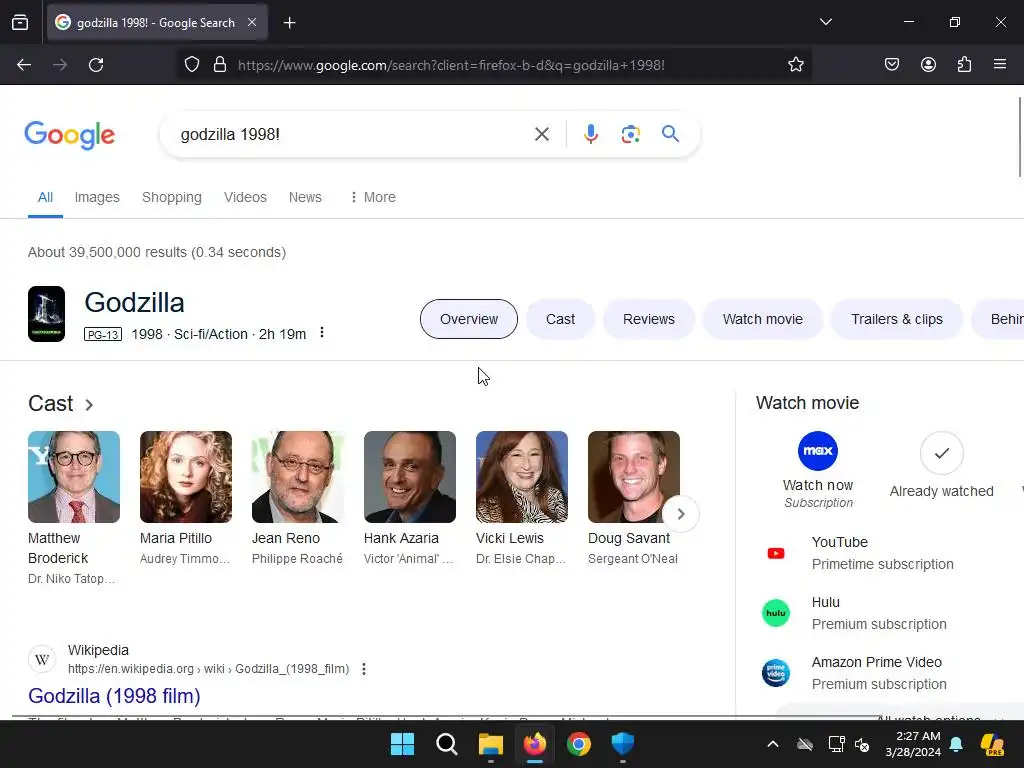Clear the search box text
The height and width of the screenshot is (768, 1024).
(x=542, y=135)
